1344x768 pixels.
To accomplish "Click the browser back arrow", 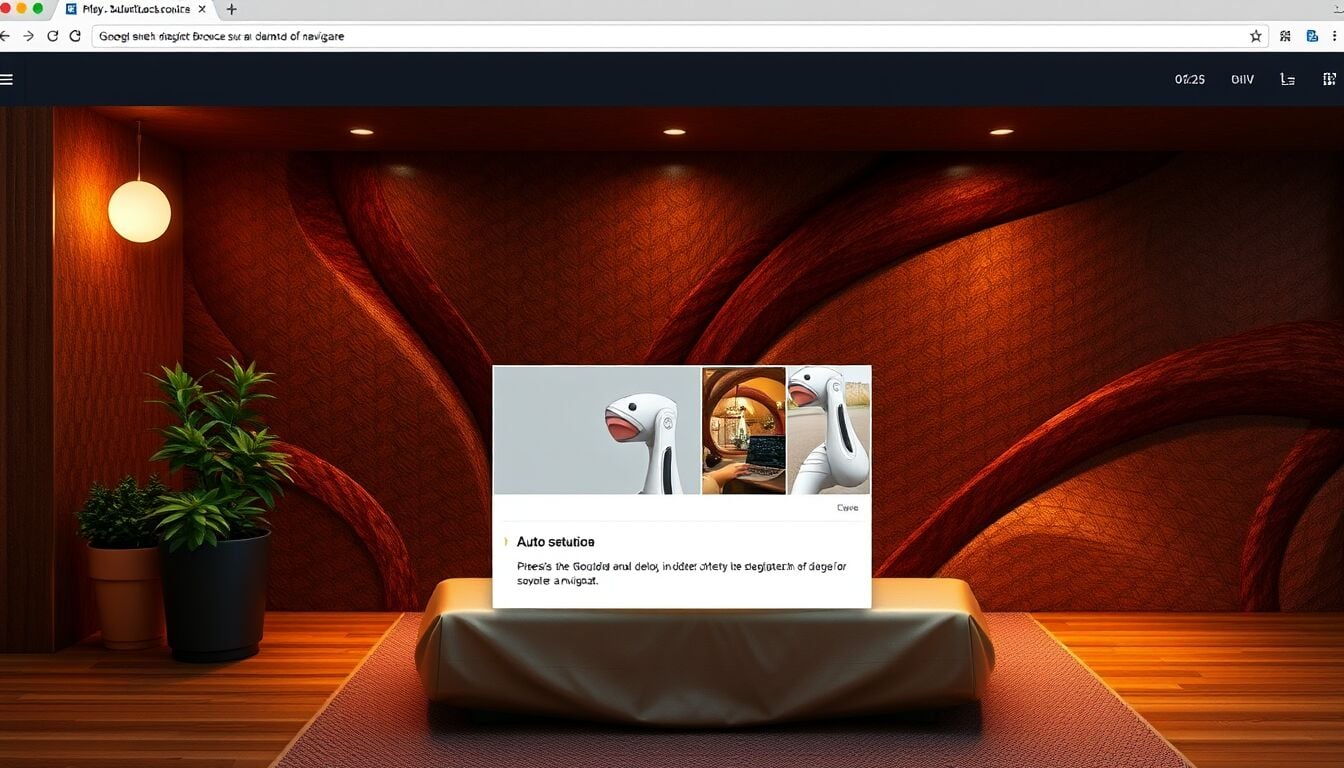I will 5,36.
